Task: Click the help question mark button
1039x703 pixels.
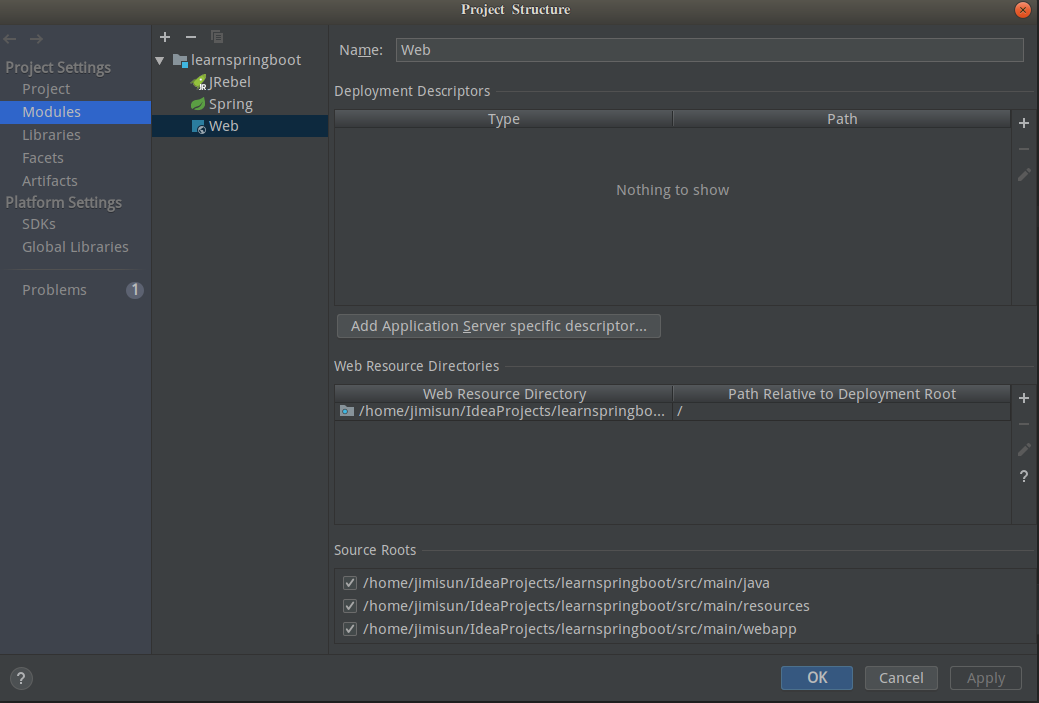Action: point(21,678)
